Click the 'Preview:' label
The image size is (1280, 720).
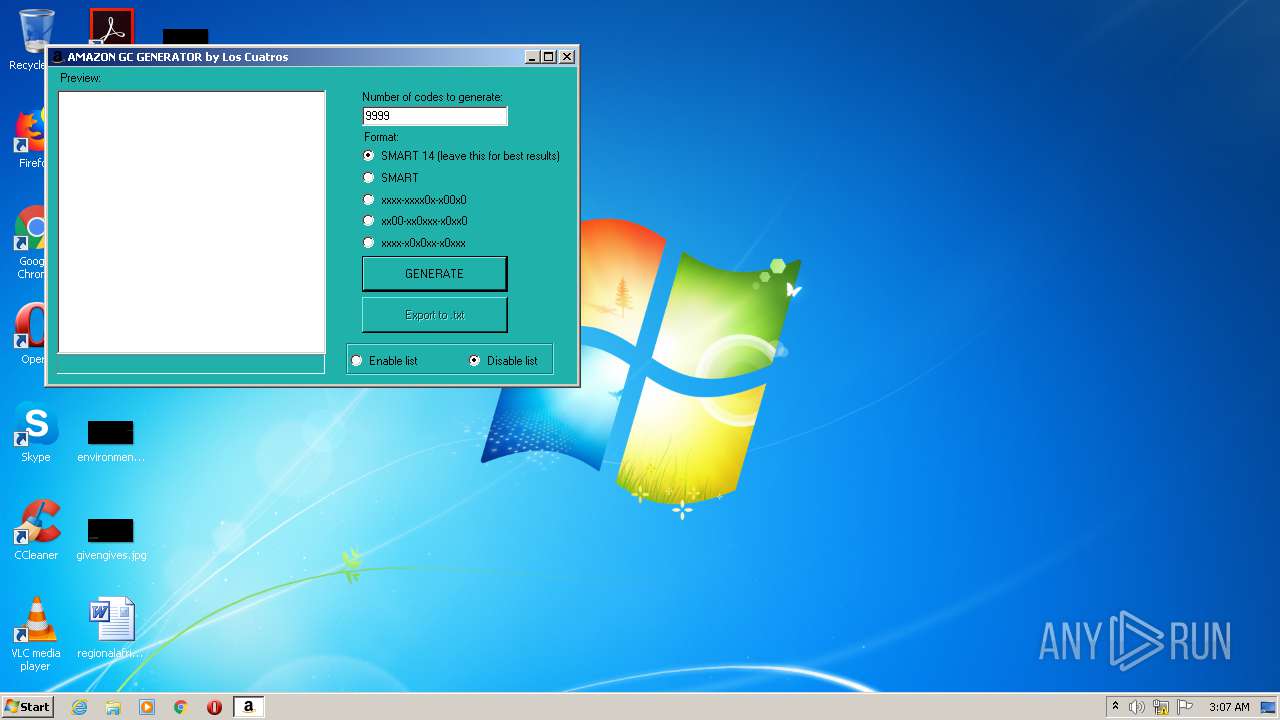80,78
